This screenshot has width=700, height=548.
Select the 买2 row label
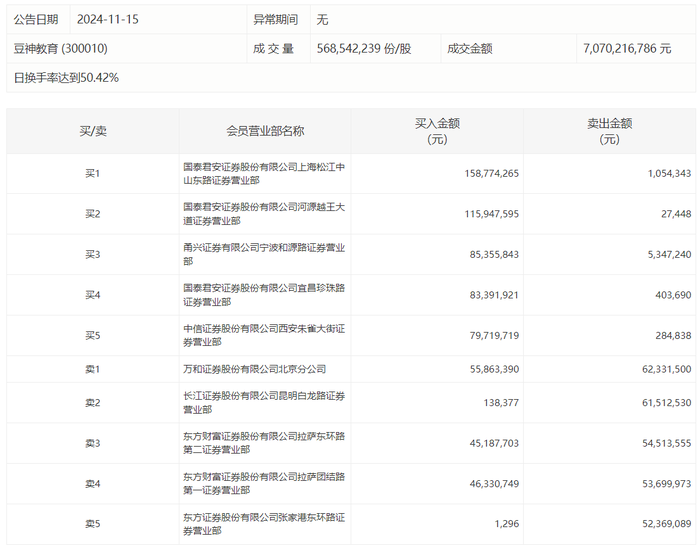93,214
